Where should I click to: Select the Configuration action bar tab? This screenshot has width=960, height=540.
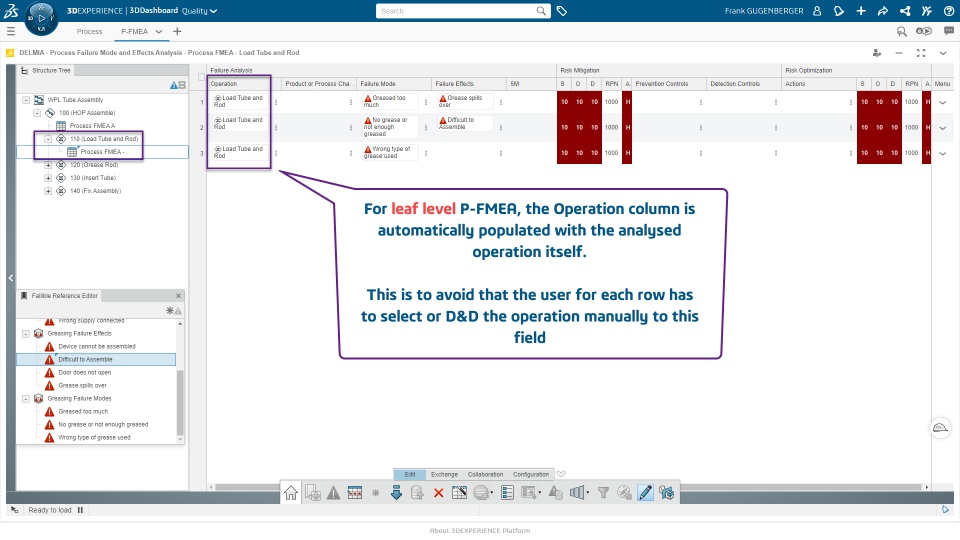click(531, 474)
